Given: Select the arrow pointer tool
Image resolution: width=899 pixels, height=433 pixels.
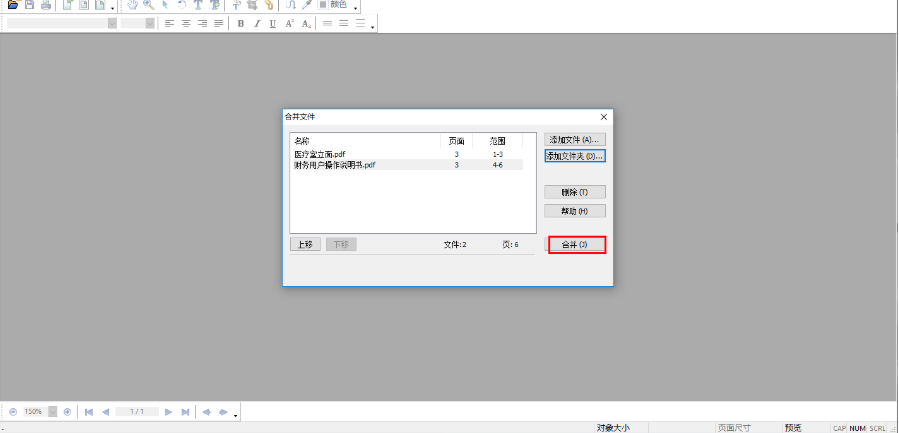Looking at the screenshot, I should coord(165,5).
